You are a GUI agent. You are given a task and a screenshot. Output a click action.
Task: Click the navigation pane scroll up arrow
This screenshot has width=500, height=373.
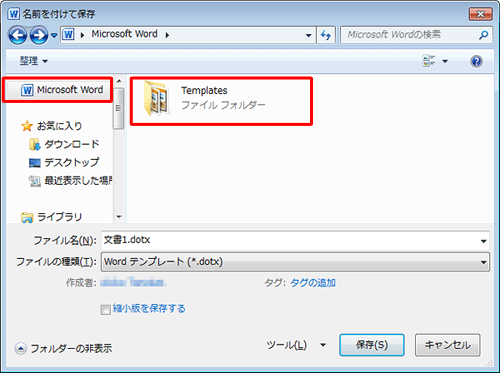(x=119, y=81)
